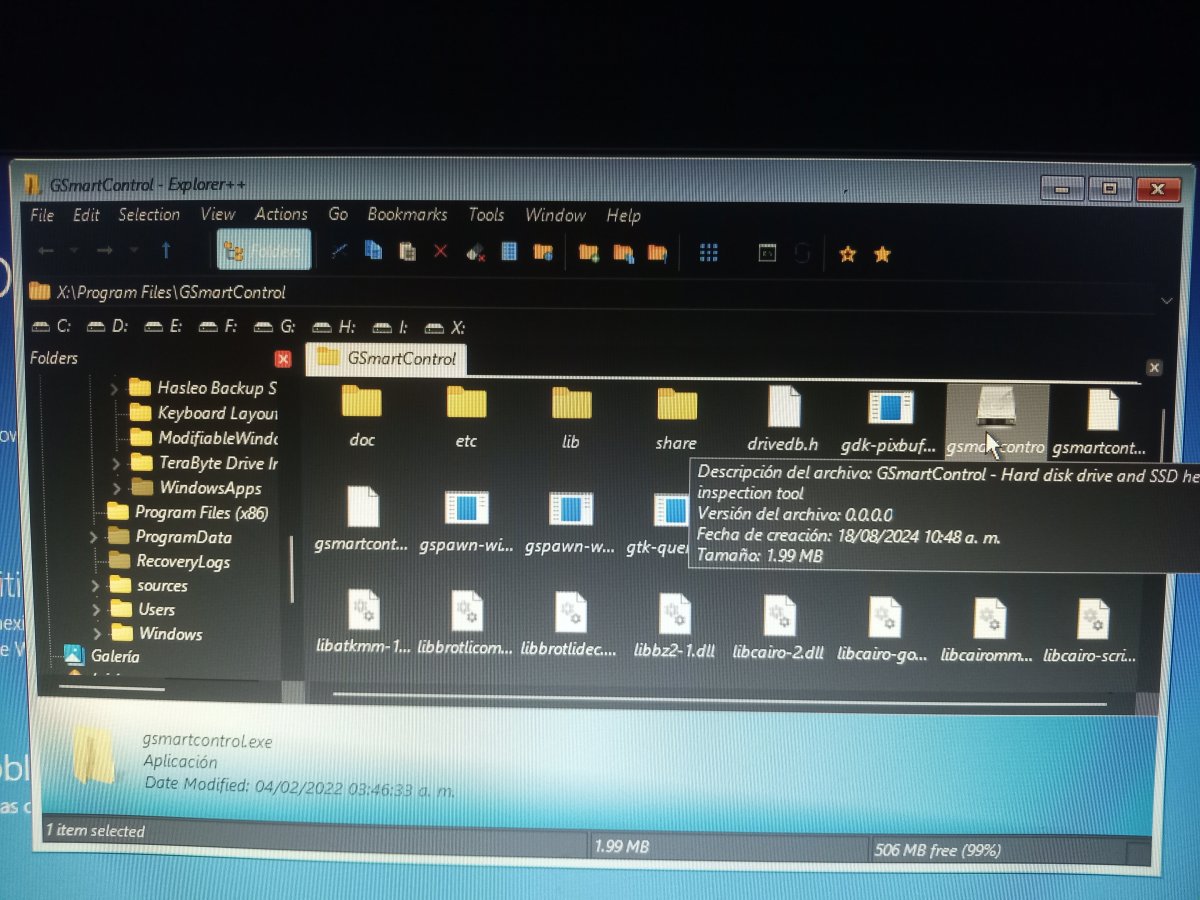Expand the address bar dropdown
Screen dimensions: 1200x900
tap(1166, 300)
